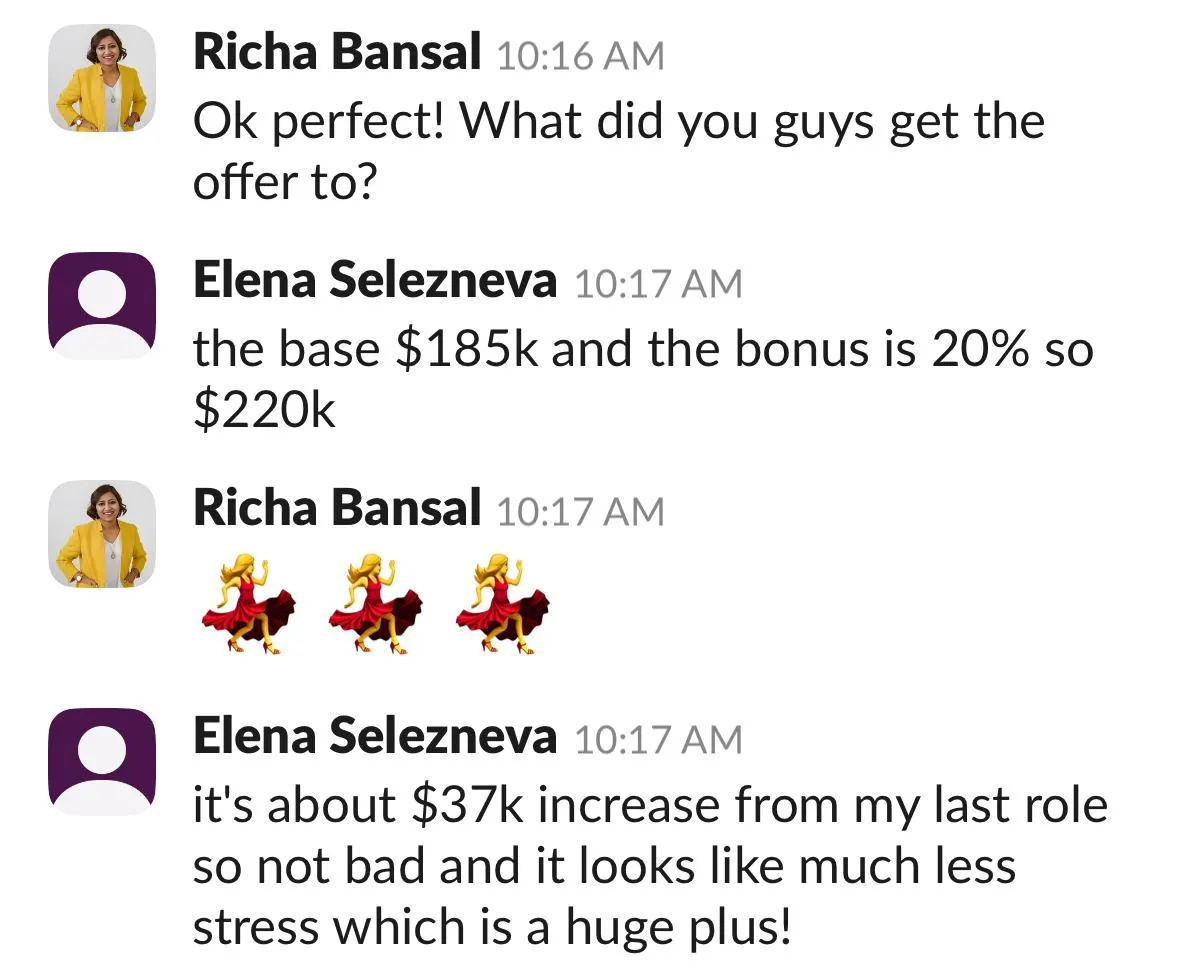This screenshot has height=978, width=1179.
Task: Click the 10:16 AM timestamp
Action: click(580, 56)
